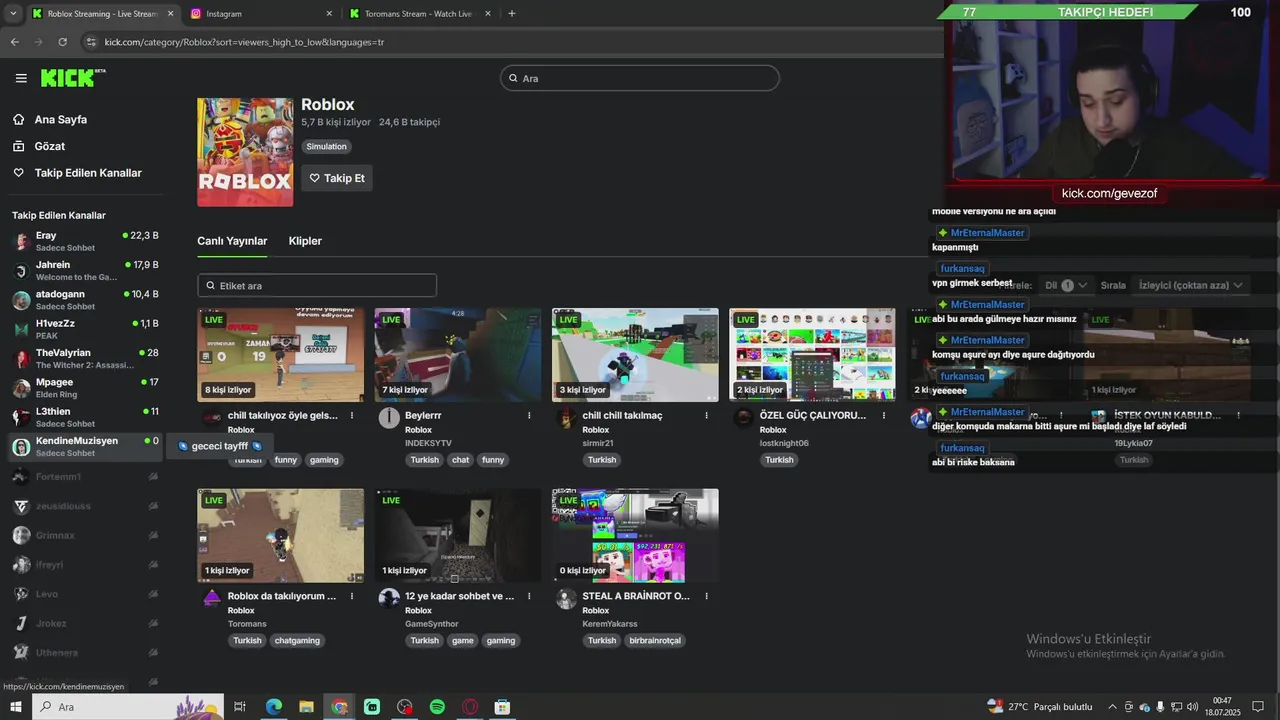
Task: Open the Windows Start menu
Action: (16, 707)
